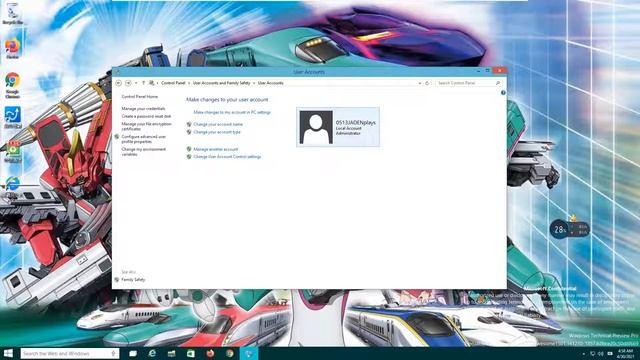Click the Family Safety link

[133, 280]
